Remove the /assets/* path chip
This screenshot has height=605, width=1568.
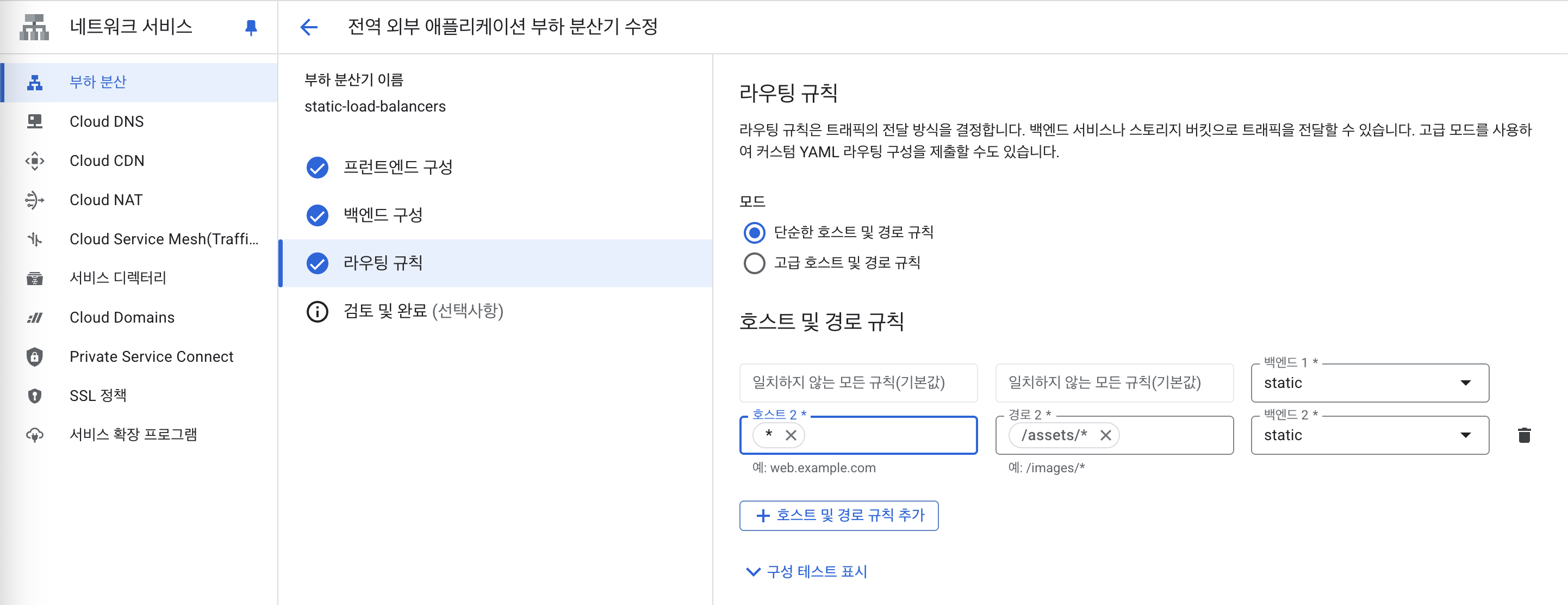click(x=1105, y=435)
